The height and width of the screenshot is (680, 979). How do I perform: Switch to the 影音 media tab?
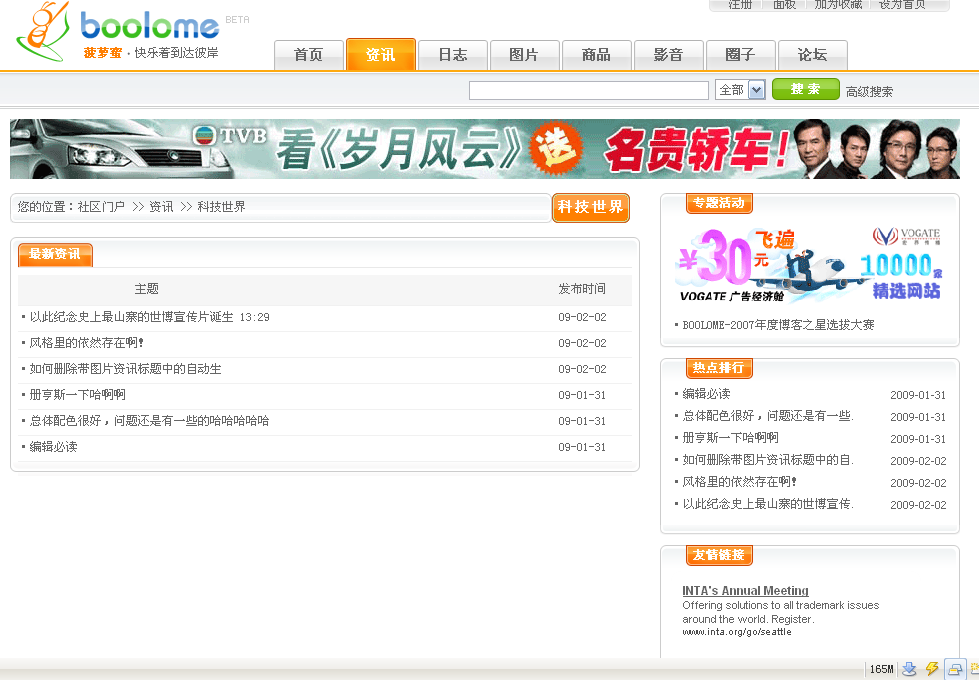(669, 55)
